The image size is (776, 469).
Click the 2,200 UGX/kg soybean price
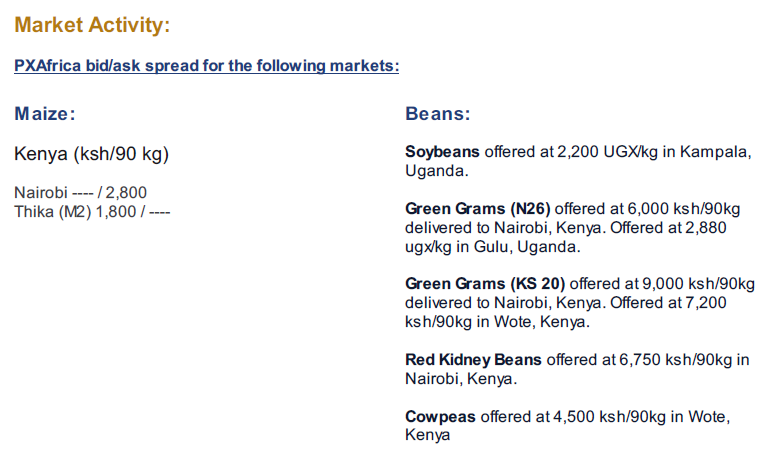click(607, 151)
